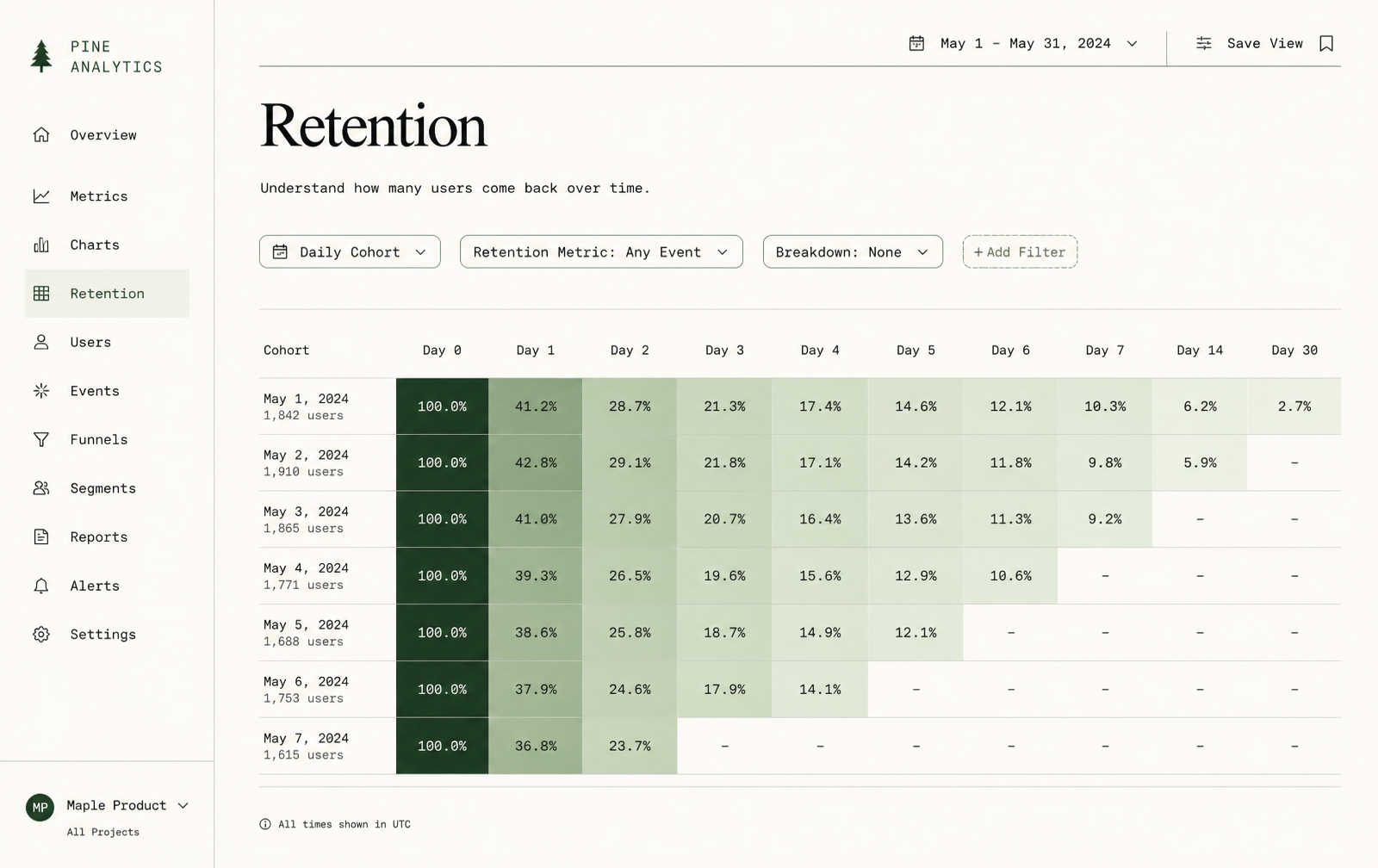Open the Metrics page

pos(107,196)
